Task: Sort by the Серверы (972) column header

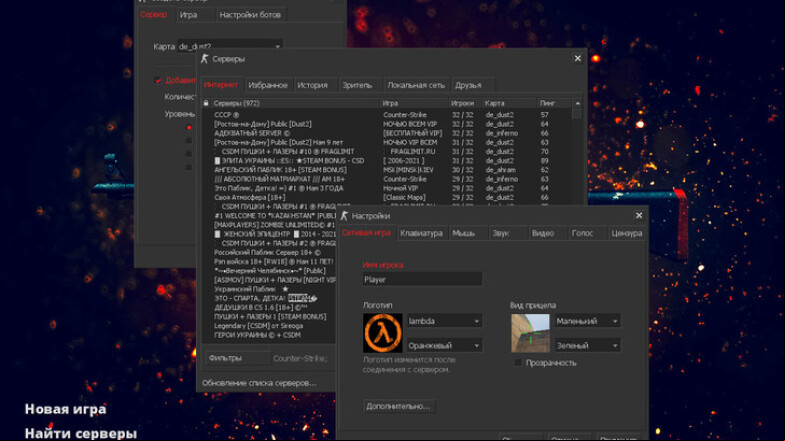Action: (x=295, y=103)
